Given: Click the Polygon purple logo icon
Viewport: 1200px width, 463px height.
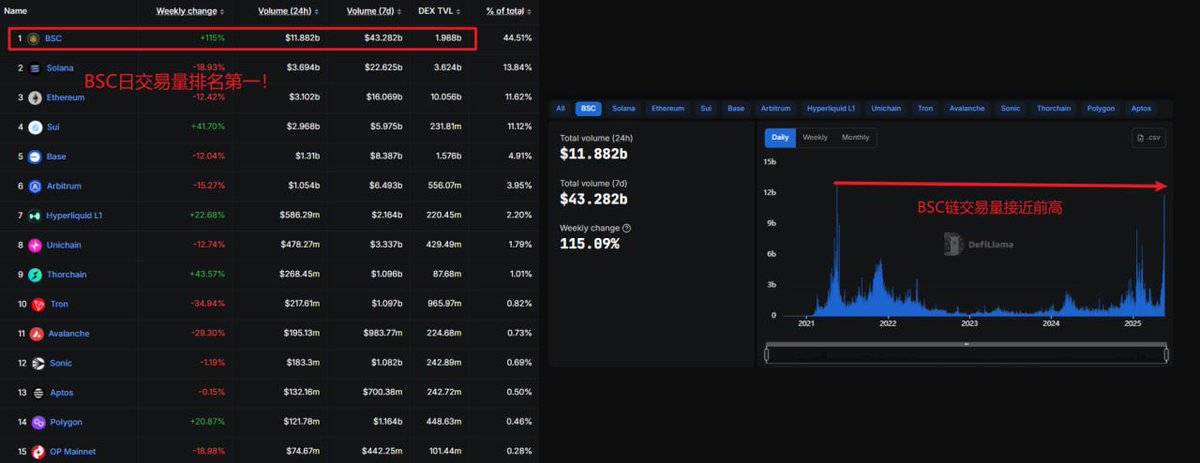Looking at the screenshot, I should tap(38, 422).
